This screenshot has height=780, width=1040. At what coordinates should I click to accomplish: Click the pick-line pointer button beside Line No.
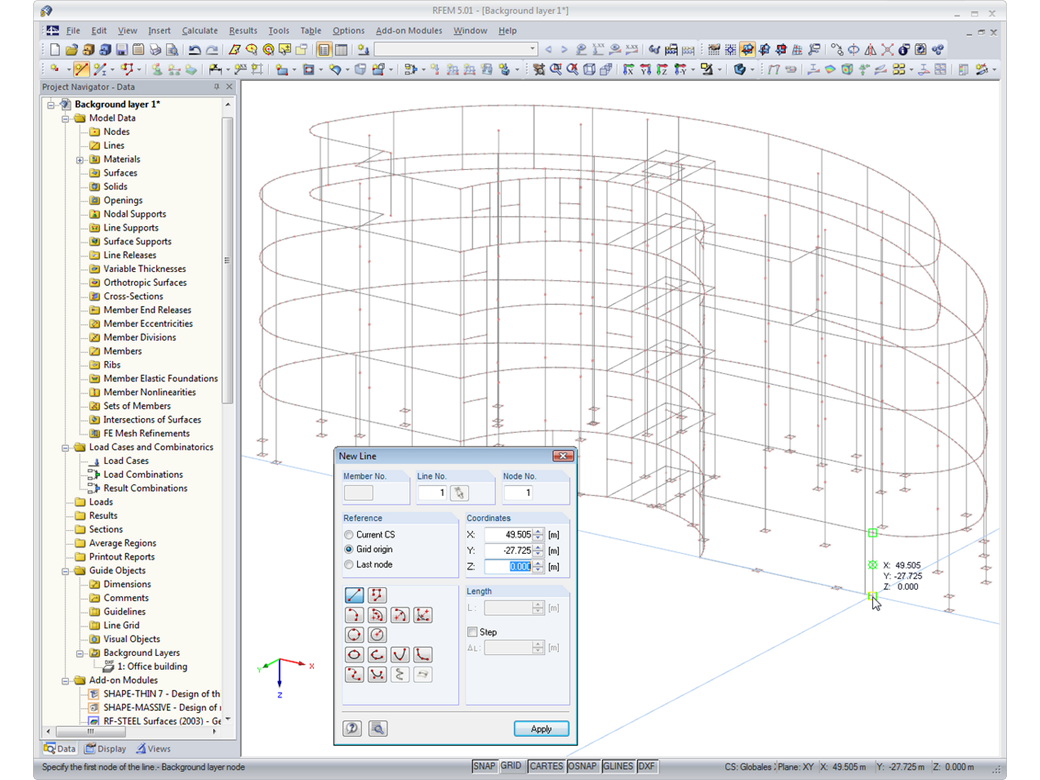pyautogui.click(x=459, y=492)
